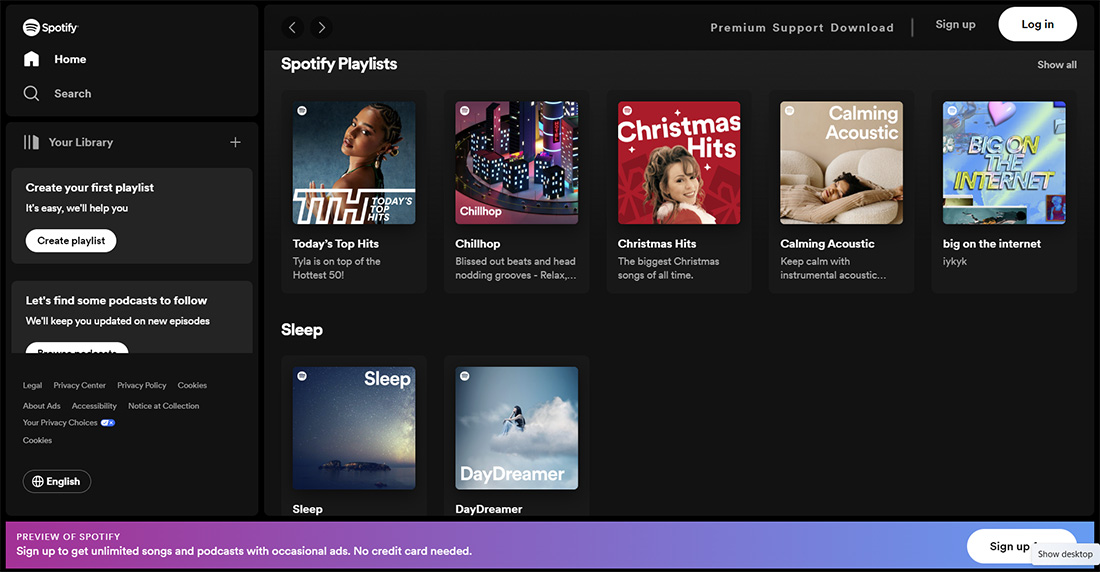Click Sleep playlist title under cover

coord(307,509)
